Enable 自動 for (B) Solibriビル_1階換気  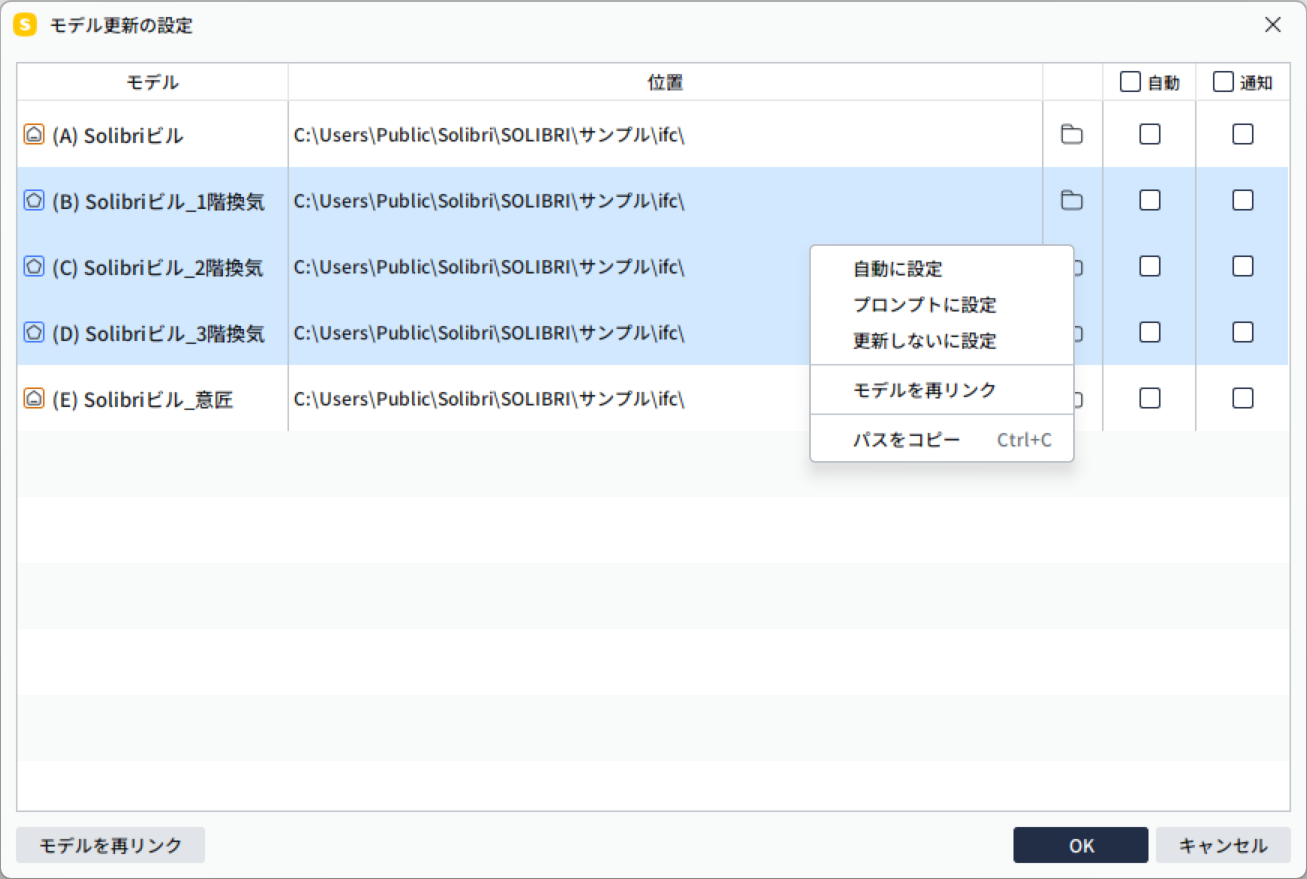click(1150, 200)
